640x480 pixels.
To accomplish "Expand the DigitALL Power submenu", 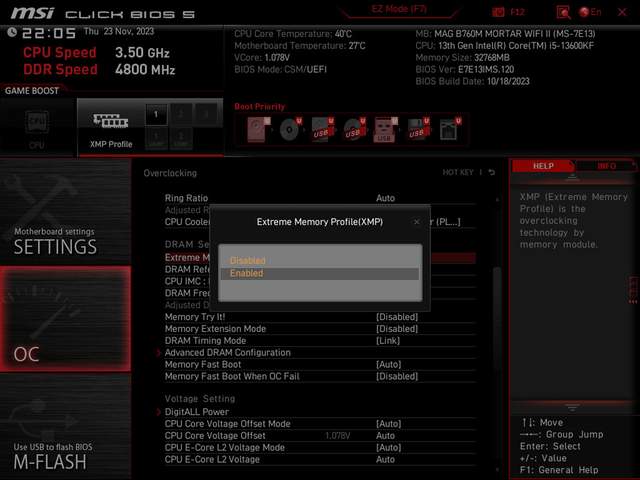I will click(x=197, y=412).
